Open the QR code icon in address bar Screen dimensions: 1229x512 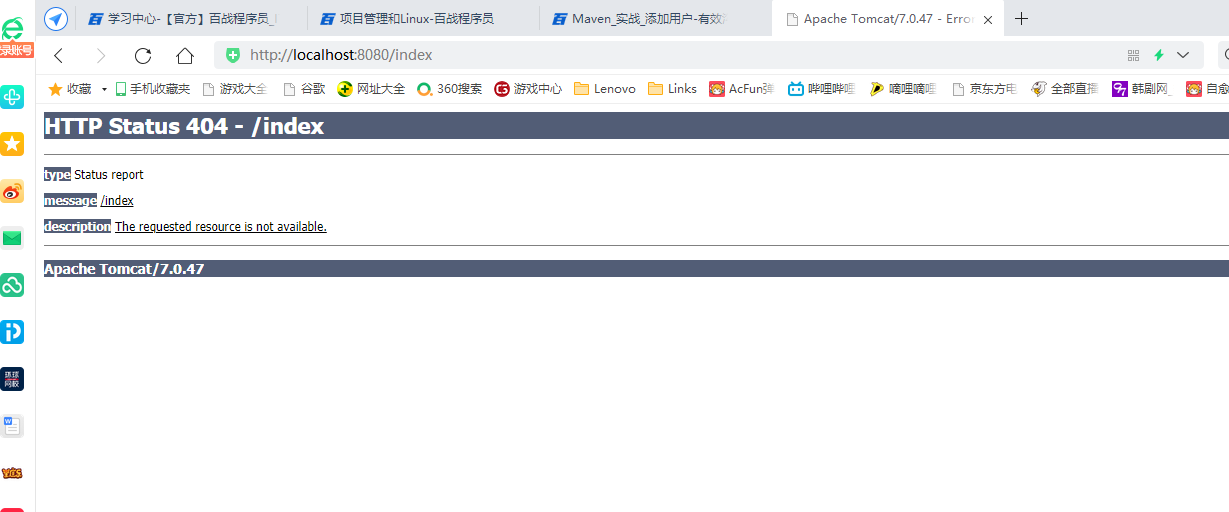tap(1134, 55)
